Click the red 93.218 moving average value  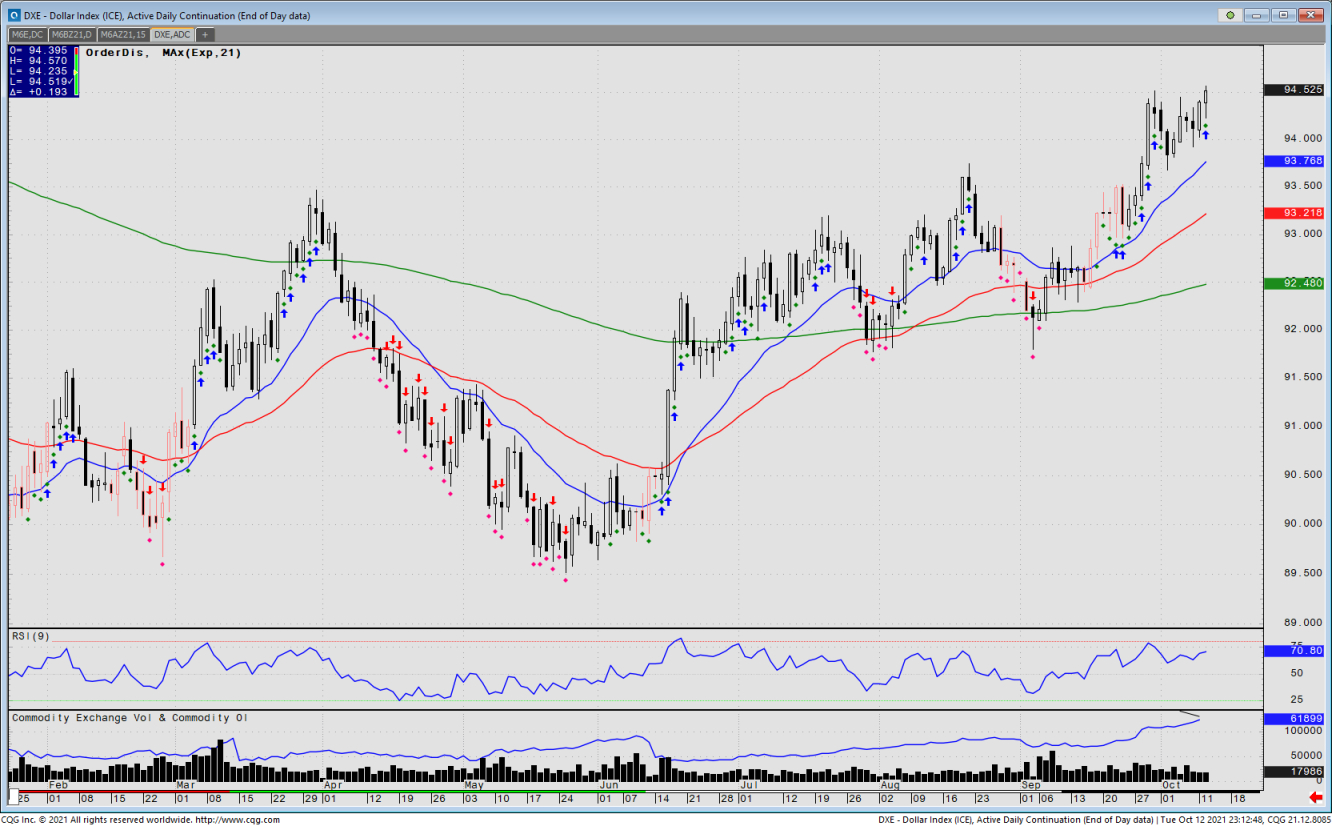[x=1294, y=213]
